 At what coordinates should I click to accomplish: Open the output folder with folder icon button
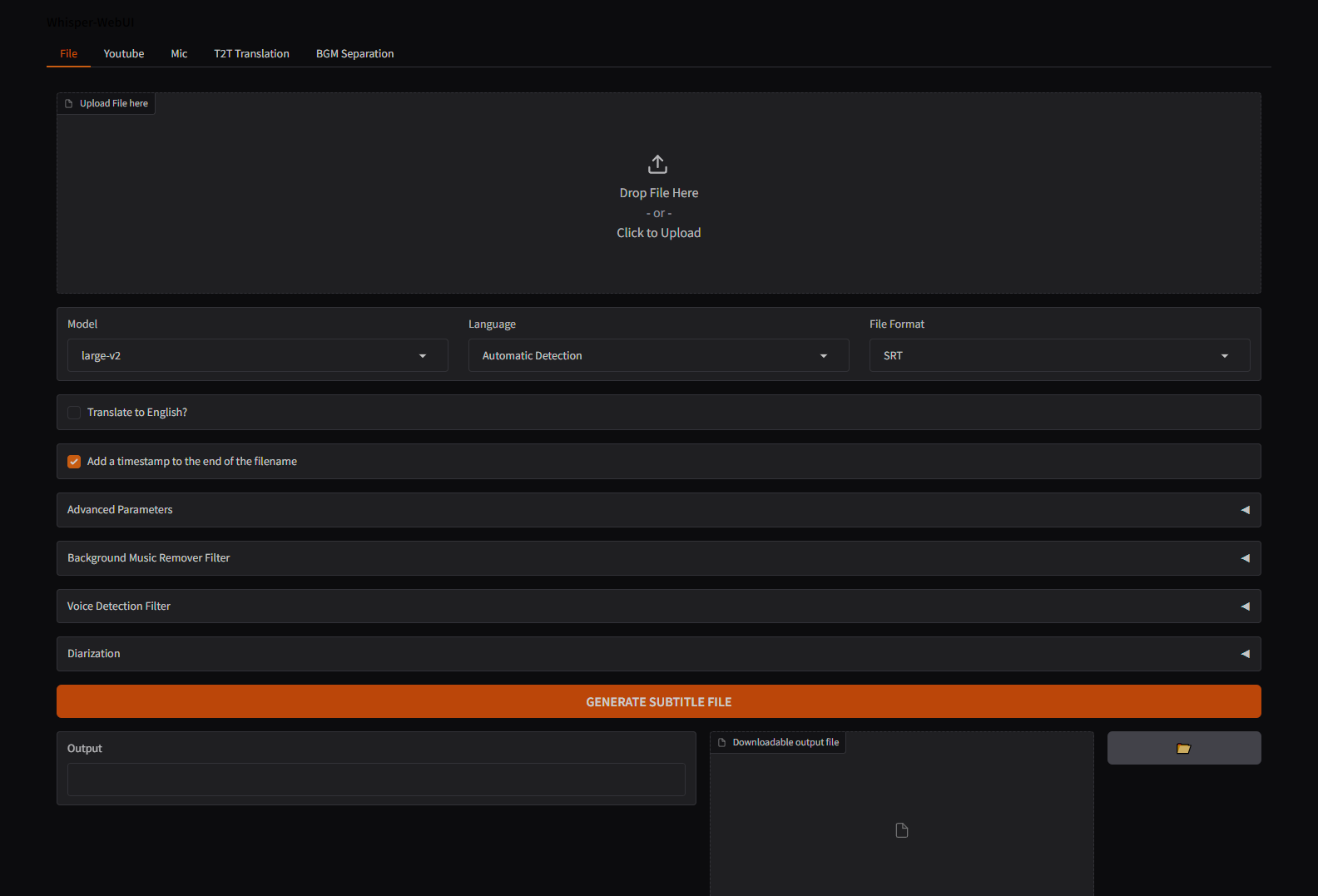coord(1184,748)
